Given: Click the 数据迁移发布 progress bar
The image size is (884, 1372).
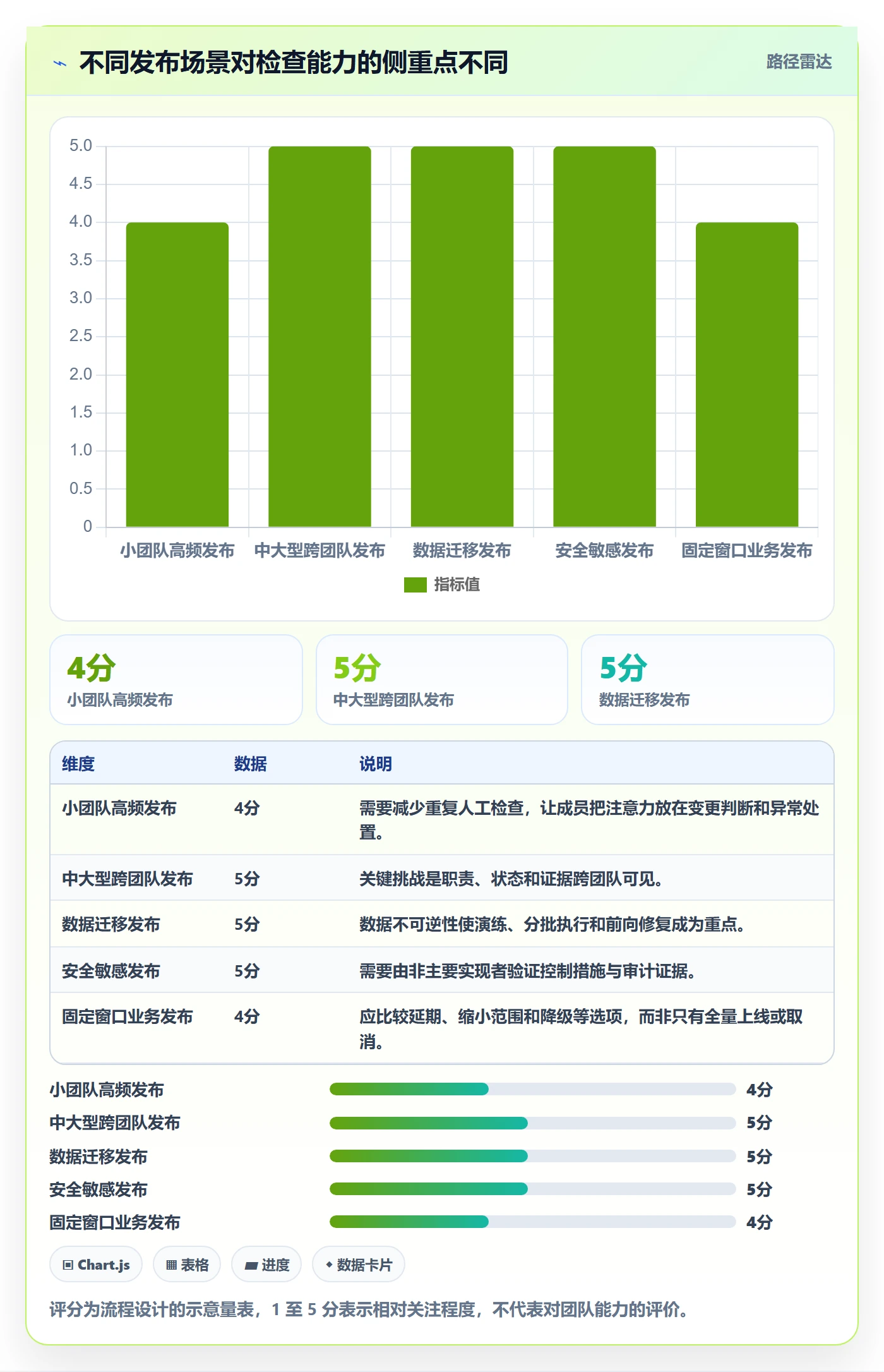Looking at the screenshot, I should coord(532,1156).
